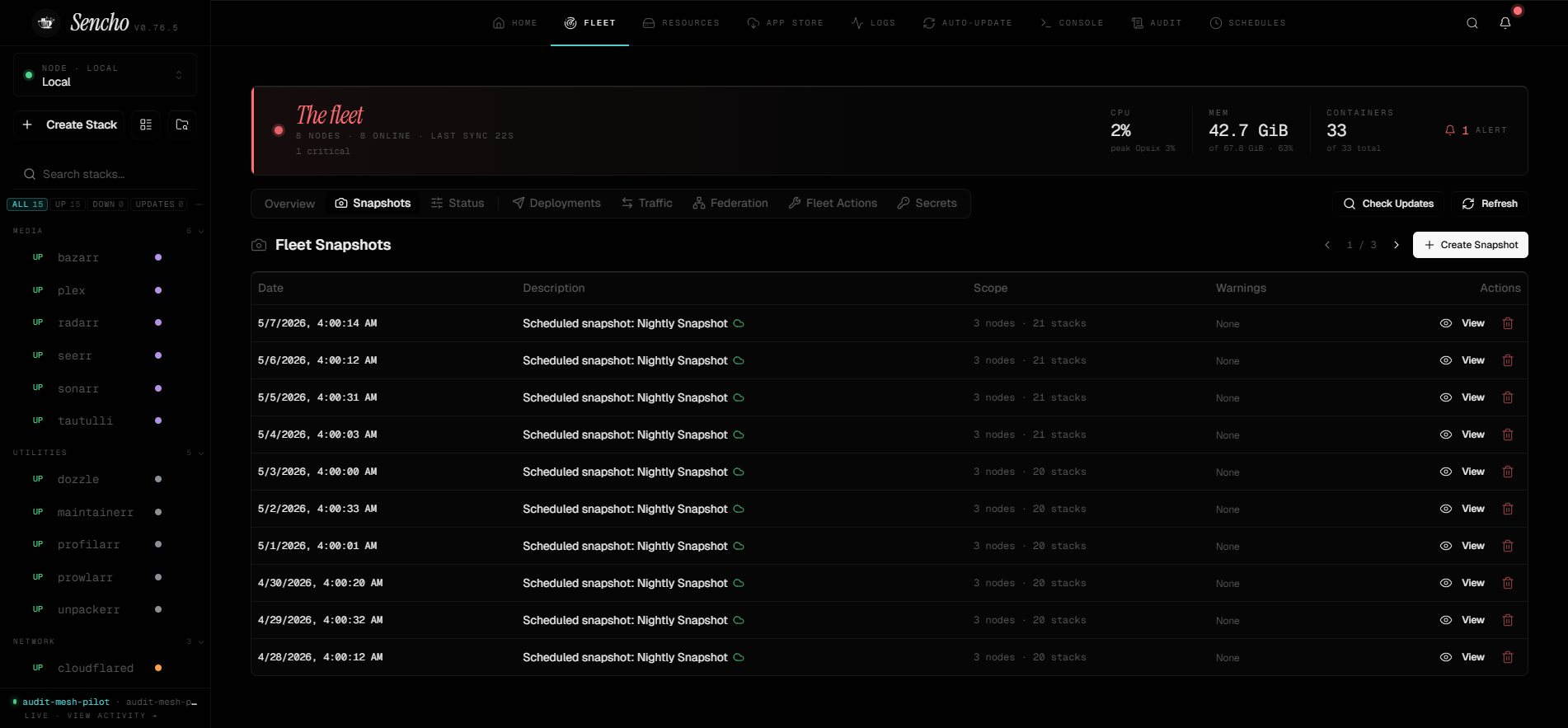This screenshot has width=1568, height=728.
Task: View the 5/2/2026 snapshot via eye icon
Action: (1446, 509)
